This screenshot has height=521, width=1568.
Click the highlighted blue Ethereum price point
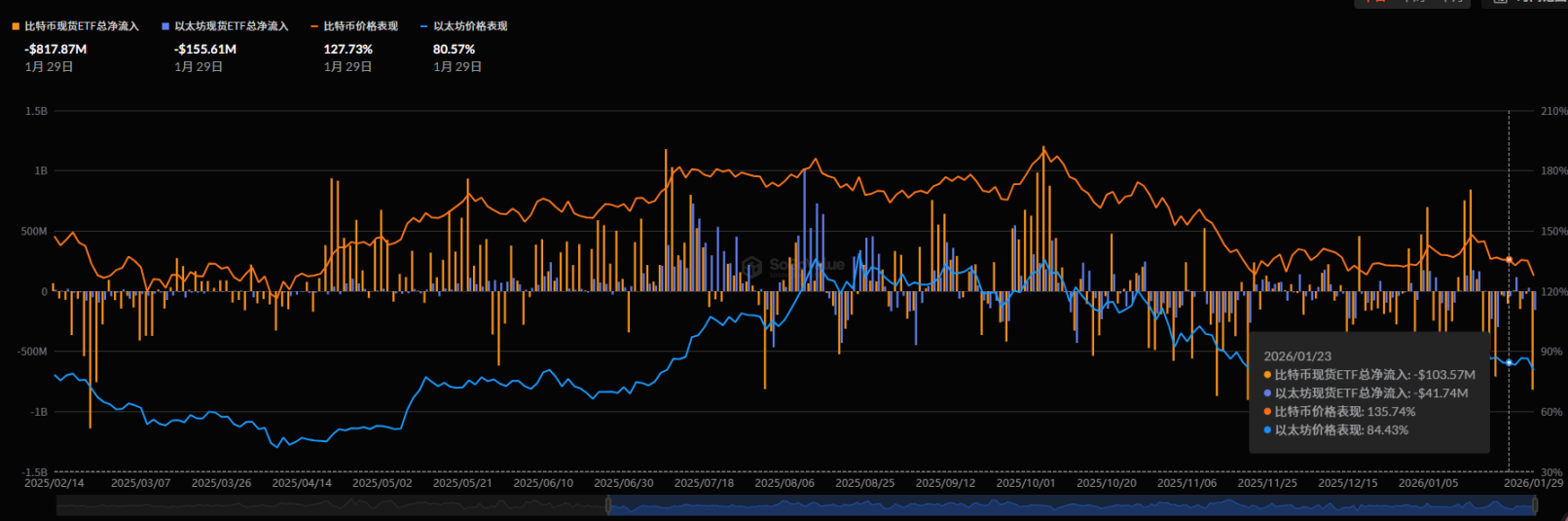tap(1509, 362)
